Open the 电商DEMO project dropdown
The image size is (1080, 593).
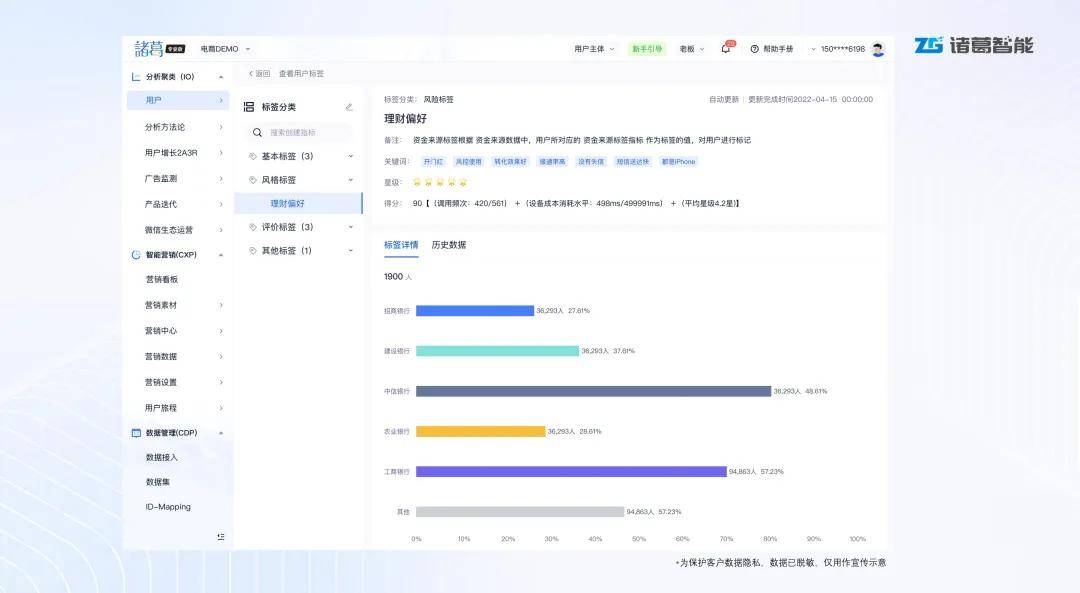225,49
